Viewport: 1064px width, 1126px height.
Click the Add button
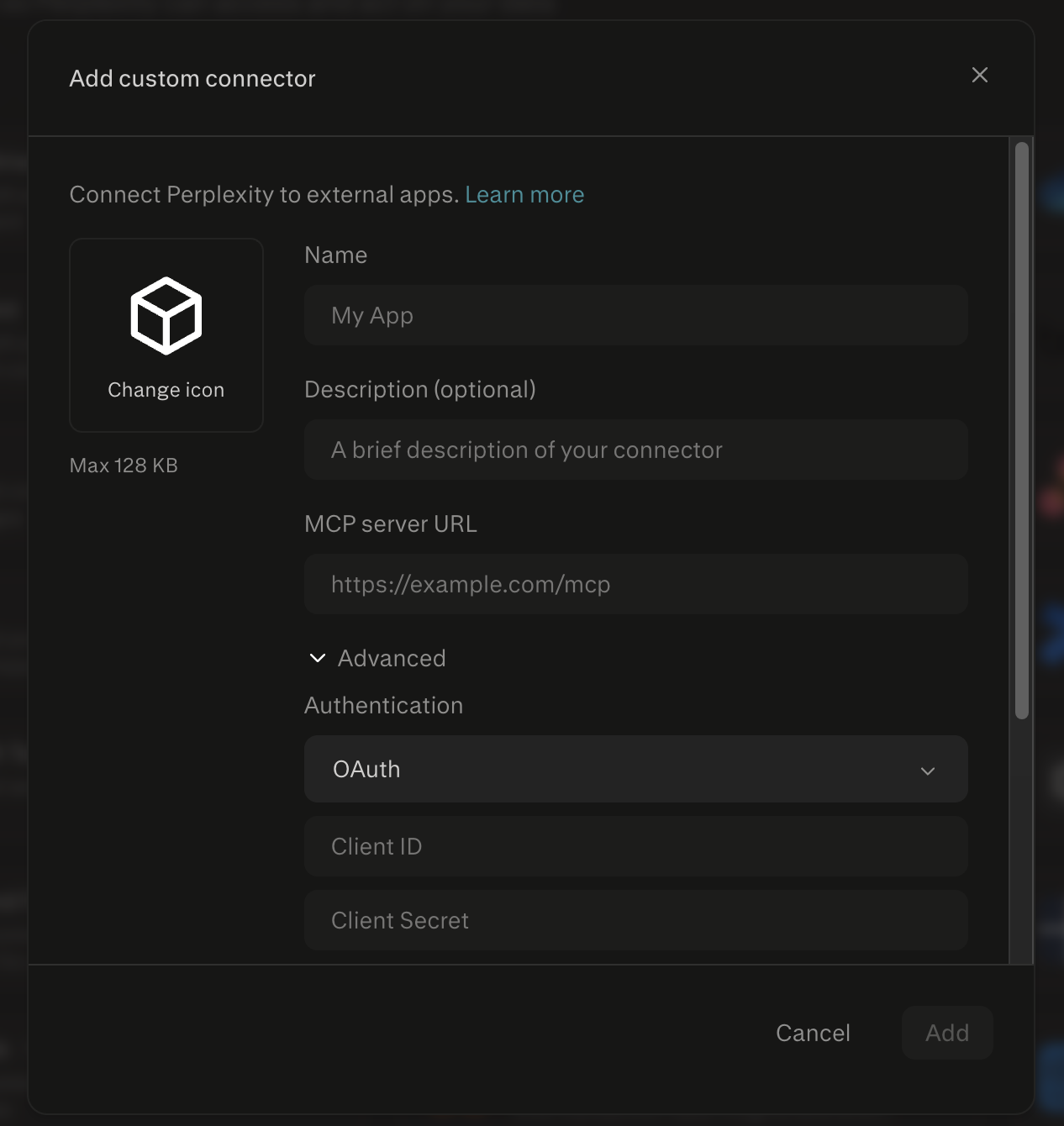coord(947,1033)
